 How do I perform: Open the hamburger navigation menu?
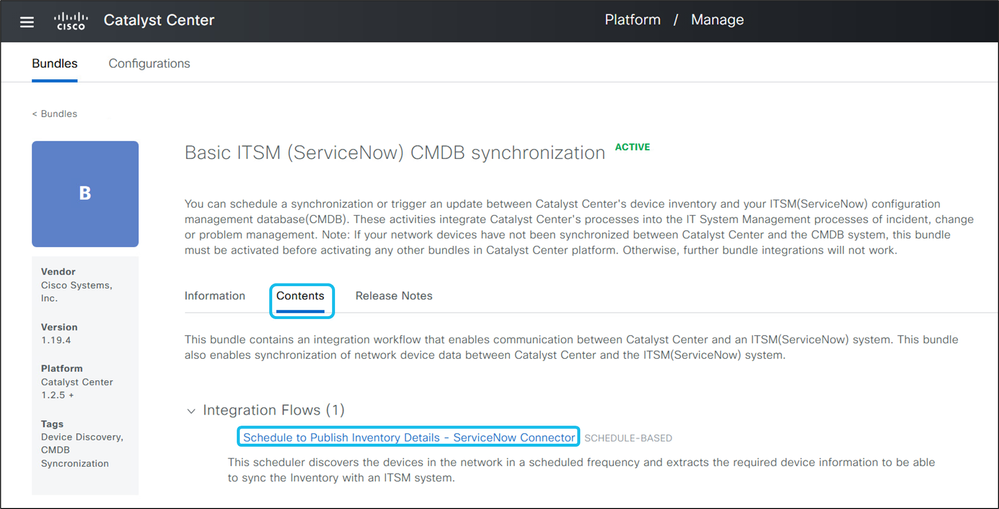pos(27,21)
